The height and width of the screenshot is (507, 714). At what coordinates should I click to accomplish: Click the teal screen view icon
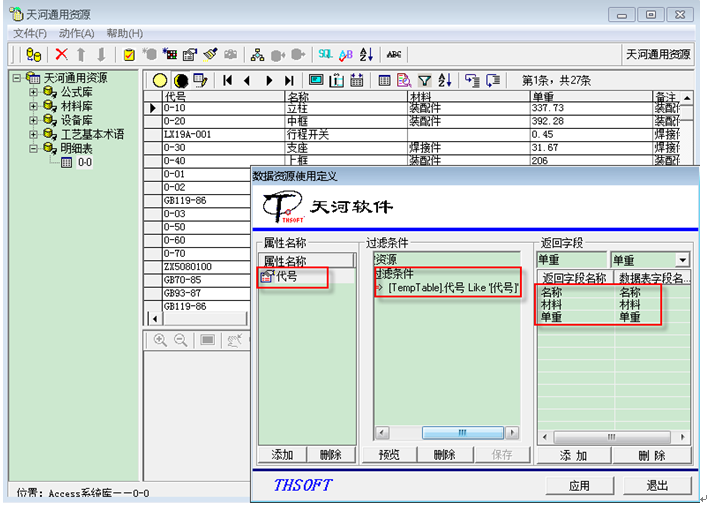click(316, 80)
